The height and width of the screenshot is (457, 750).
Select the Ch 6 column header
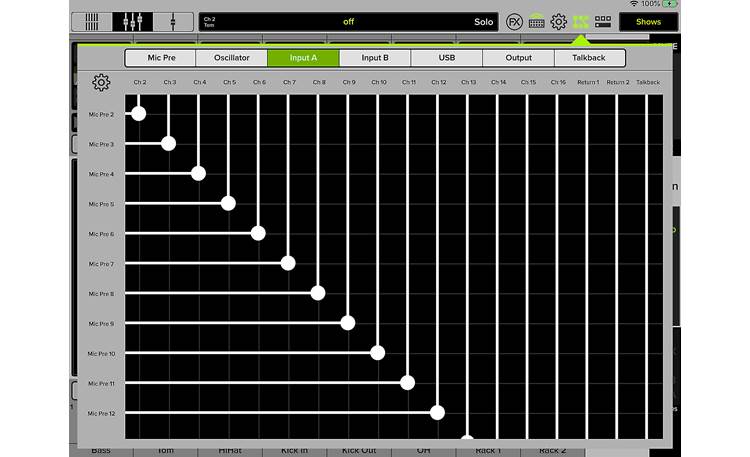259,82
